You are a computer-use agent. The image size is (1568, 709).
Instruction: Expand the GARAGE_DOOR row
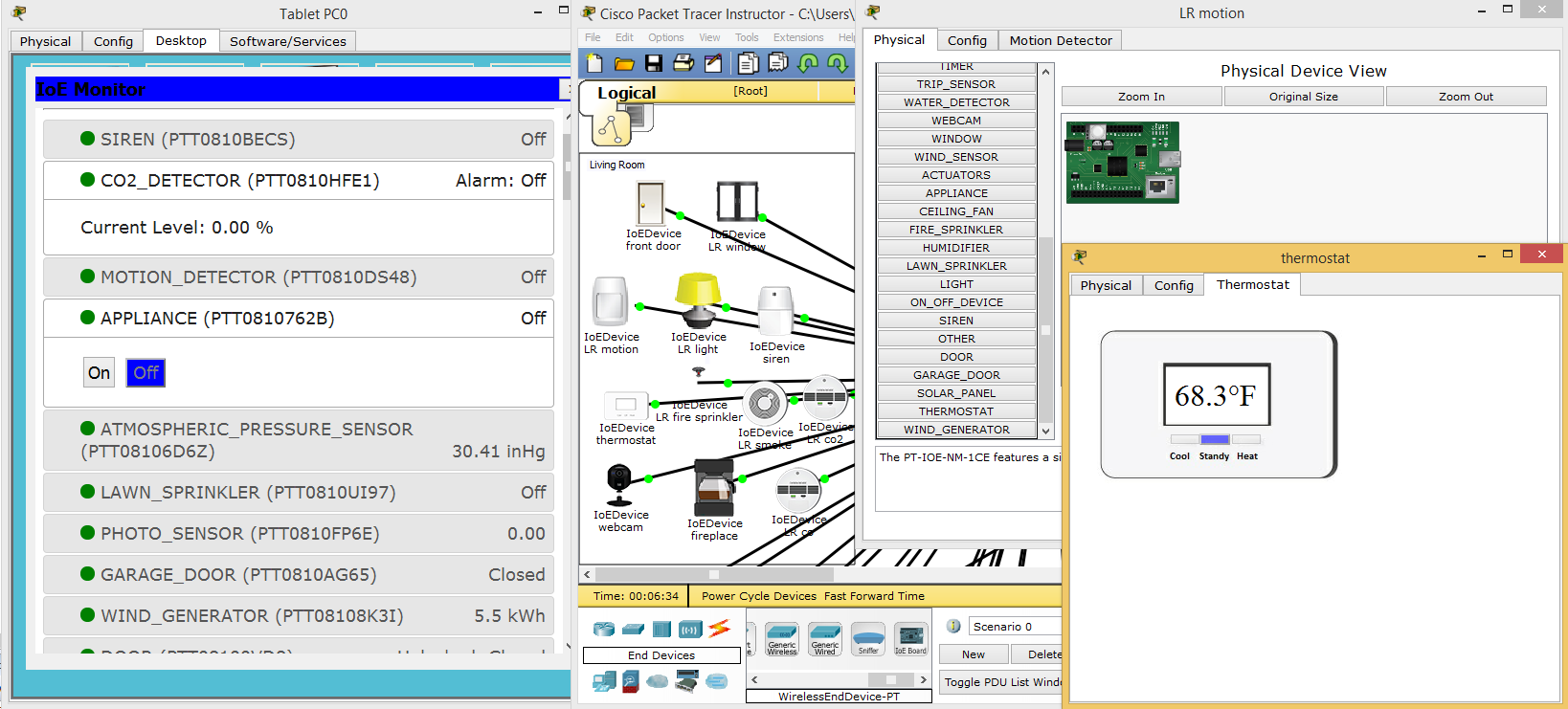299,574
